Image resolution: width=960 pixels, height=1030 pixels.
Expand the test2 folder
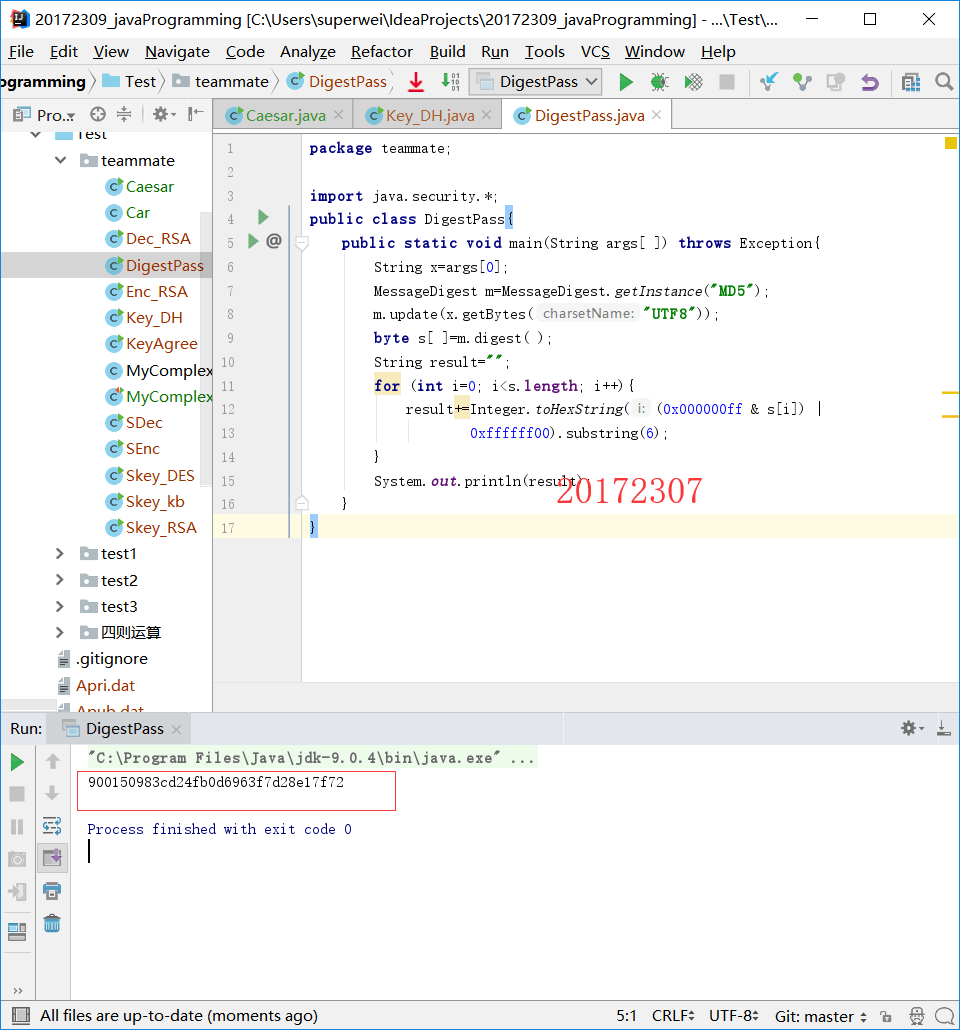[60, 580]
